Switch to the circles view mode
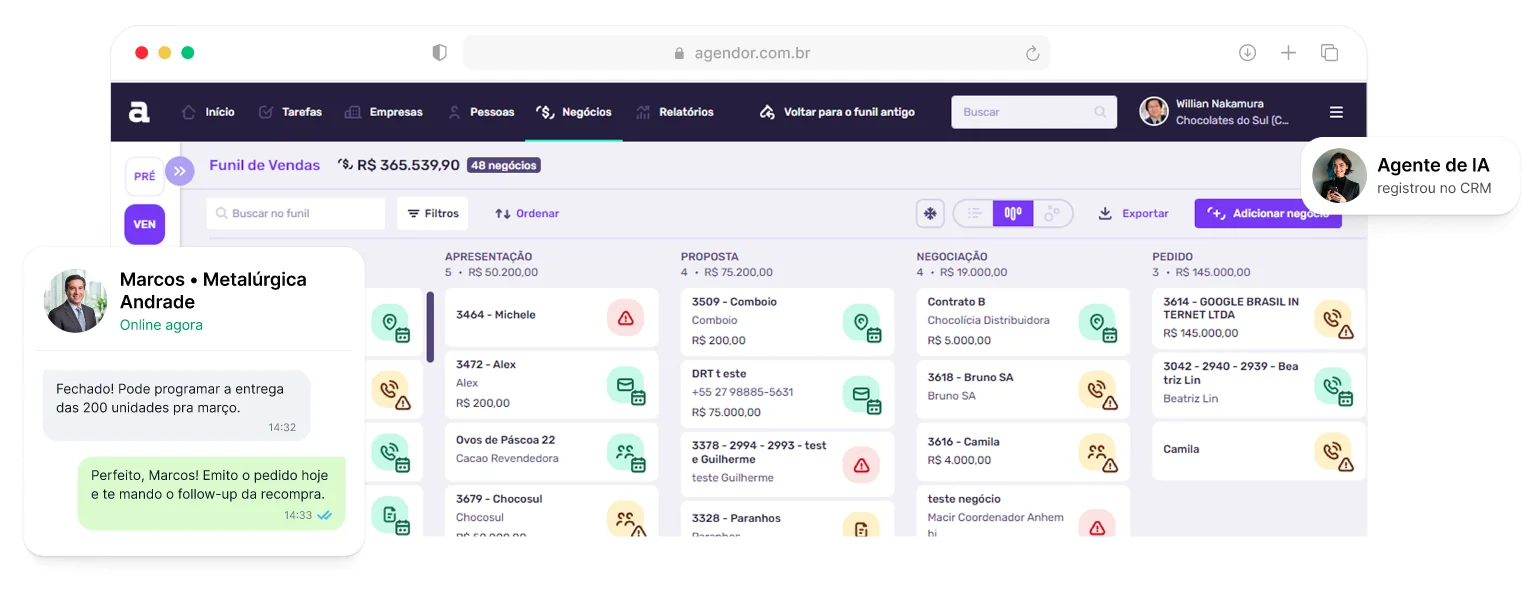Screen dimensions: 1532x607 pyautogui.click(x=1052, y=213)
